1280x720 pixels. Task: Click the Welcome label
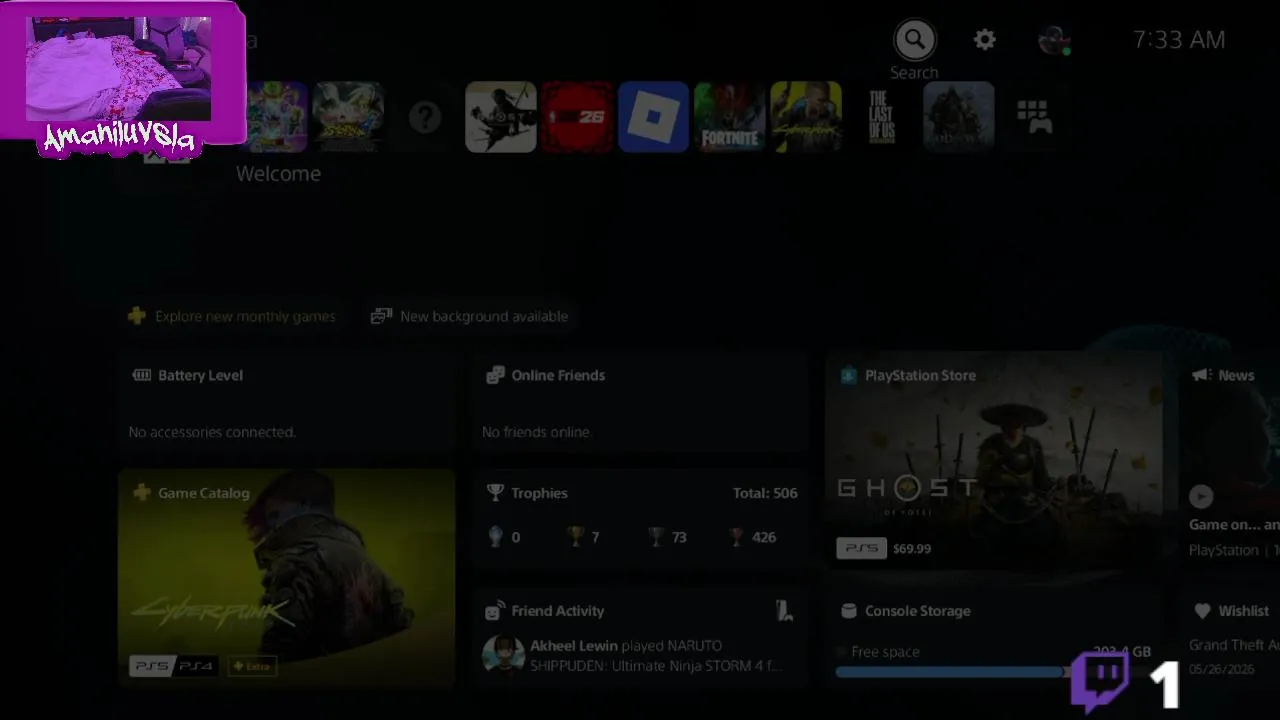278,174
